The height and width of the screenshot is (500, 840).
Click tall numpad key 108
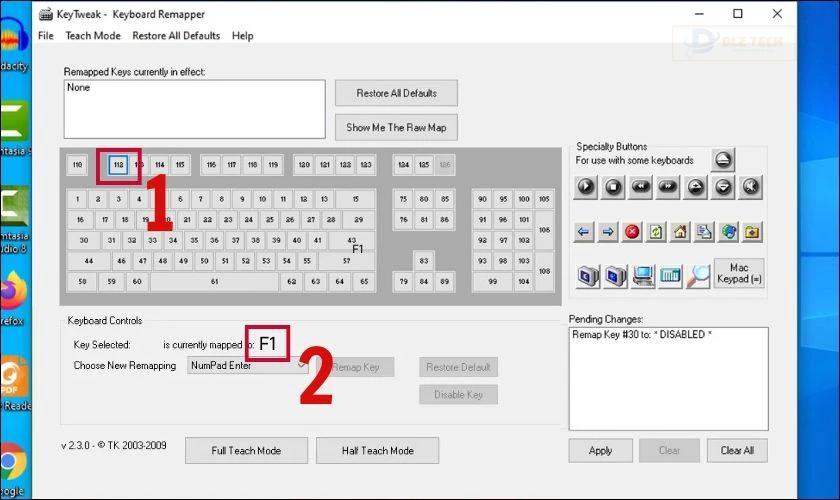(x=544, y=272)
